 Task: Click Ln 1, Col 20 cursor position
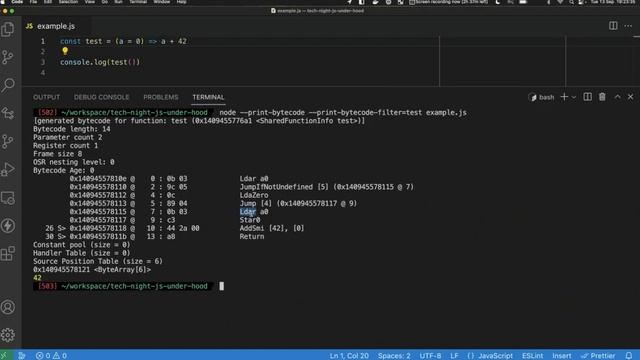click(349, 356)
